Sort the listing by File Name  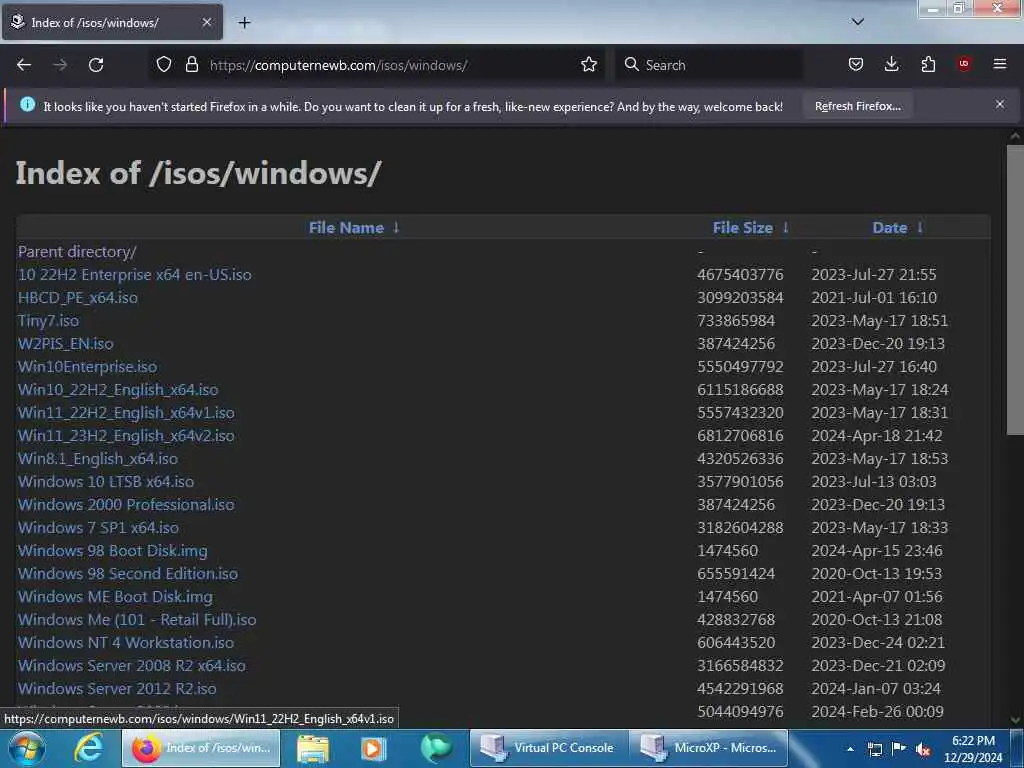tap(345, 228)
